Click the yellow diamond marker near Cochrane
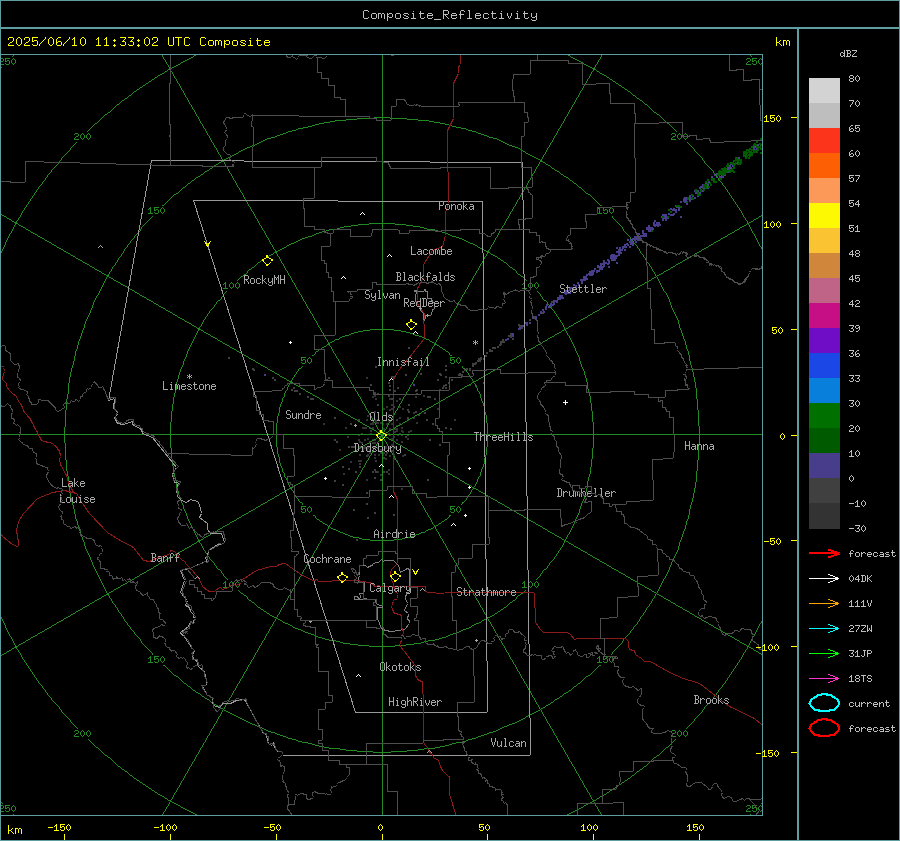This screenshot has width=900, height=841. [342, 578]
